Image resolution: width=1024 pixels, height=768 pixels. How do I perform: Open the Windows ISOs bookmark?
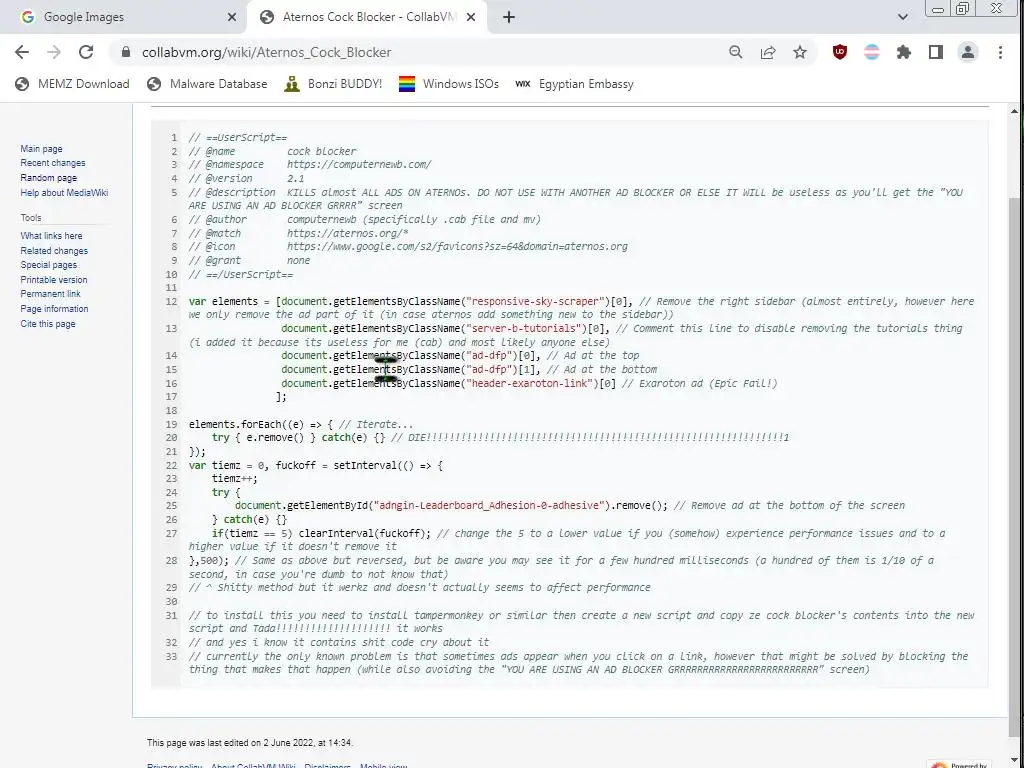[x=449, y=84]
